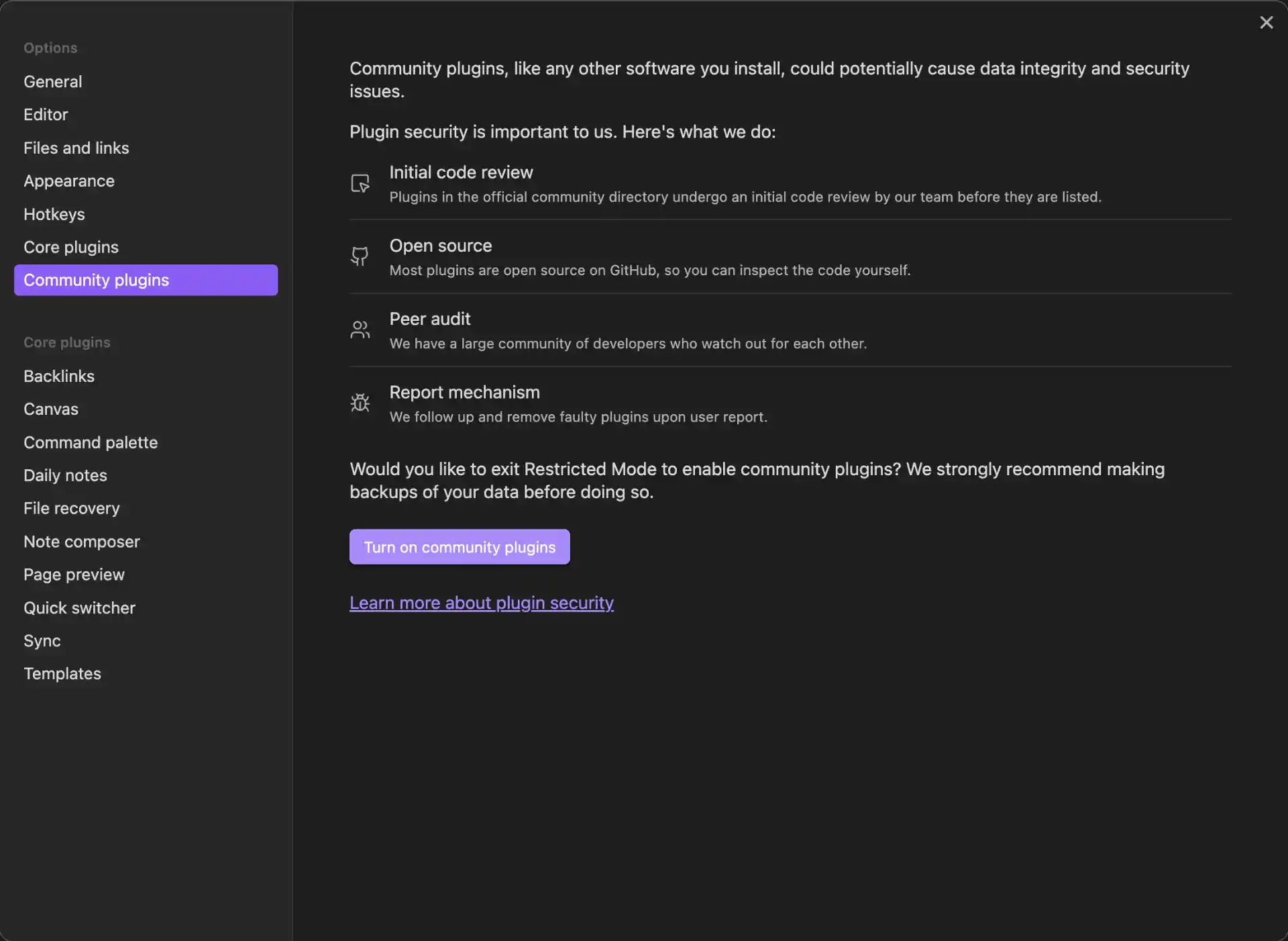Click the Initial code review icon

point(360,183)
